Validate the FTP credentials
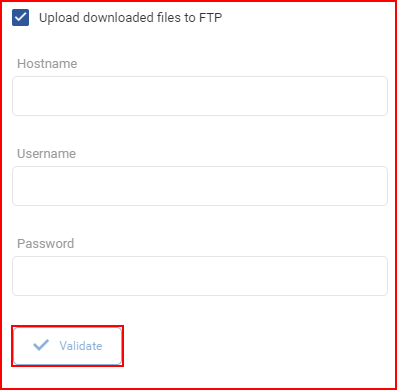The width and height of the screenshot is (397, 390). click(67, 346)
